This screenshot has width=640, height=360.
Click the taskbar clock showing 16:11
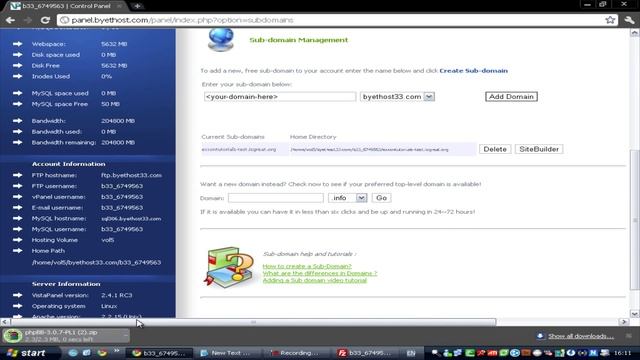coord(622,353)
